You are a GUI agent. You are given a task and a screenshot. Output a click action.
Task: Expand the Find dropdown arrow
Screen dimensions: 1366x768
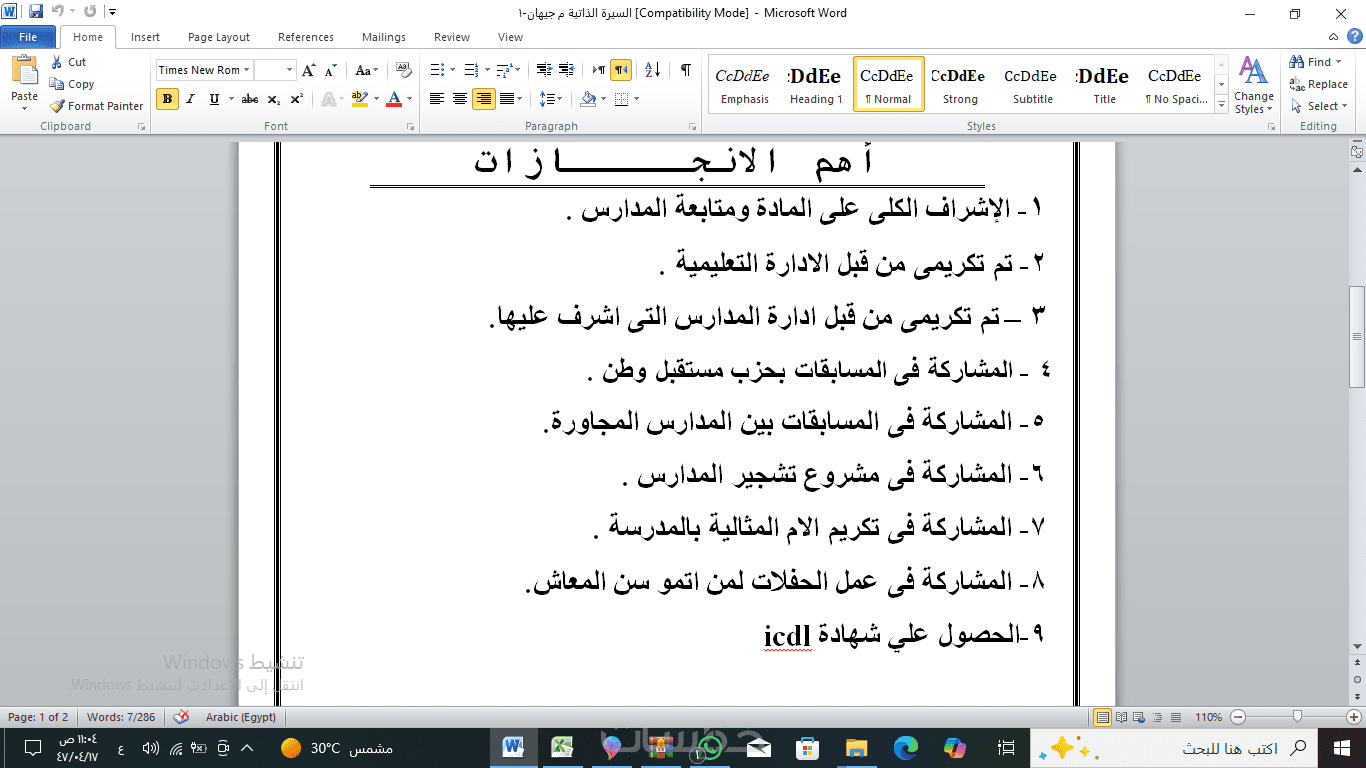pos(1339,62)
